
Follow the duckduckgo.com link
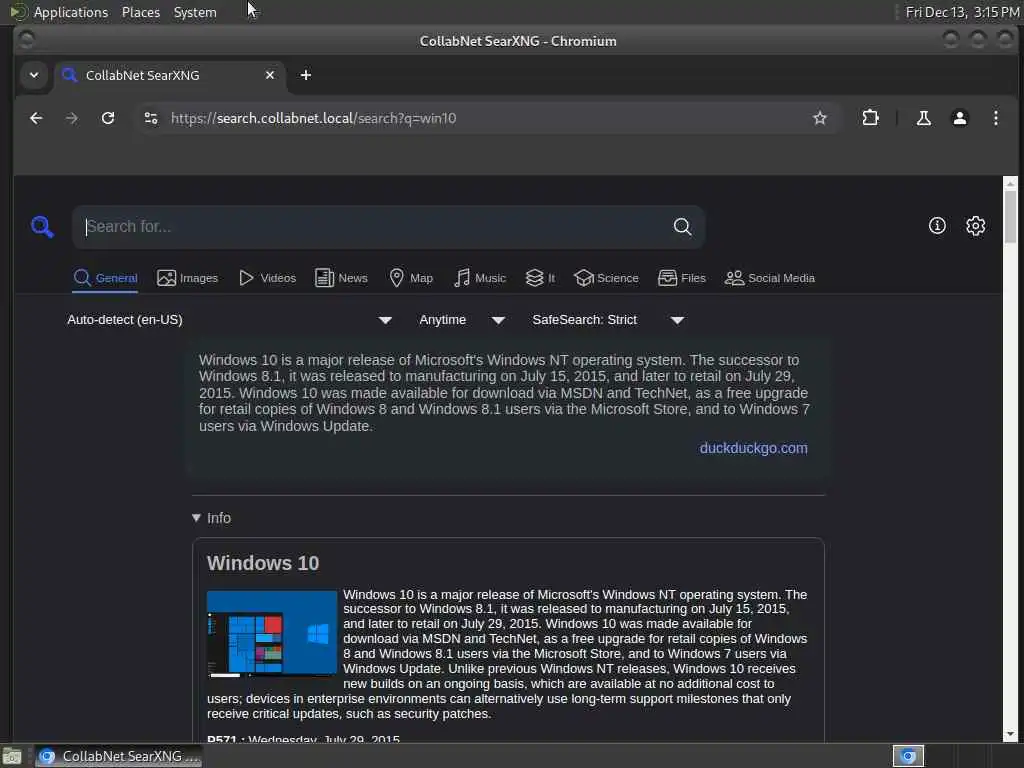[754, 448]
